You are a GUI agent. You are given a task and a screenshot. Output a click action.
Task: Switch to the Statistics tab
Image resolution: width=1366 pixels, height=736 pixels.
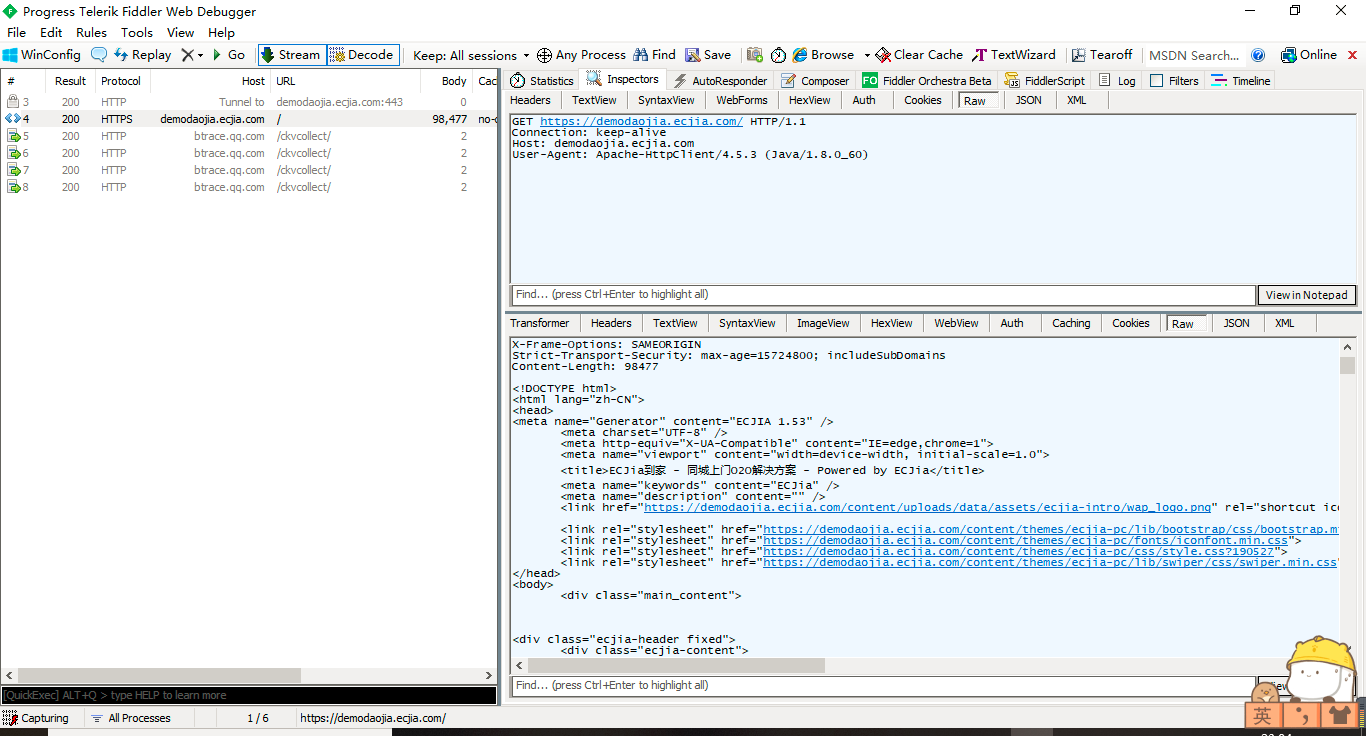click(542, 81)
